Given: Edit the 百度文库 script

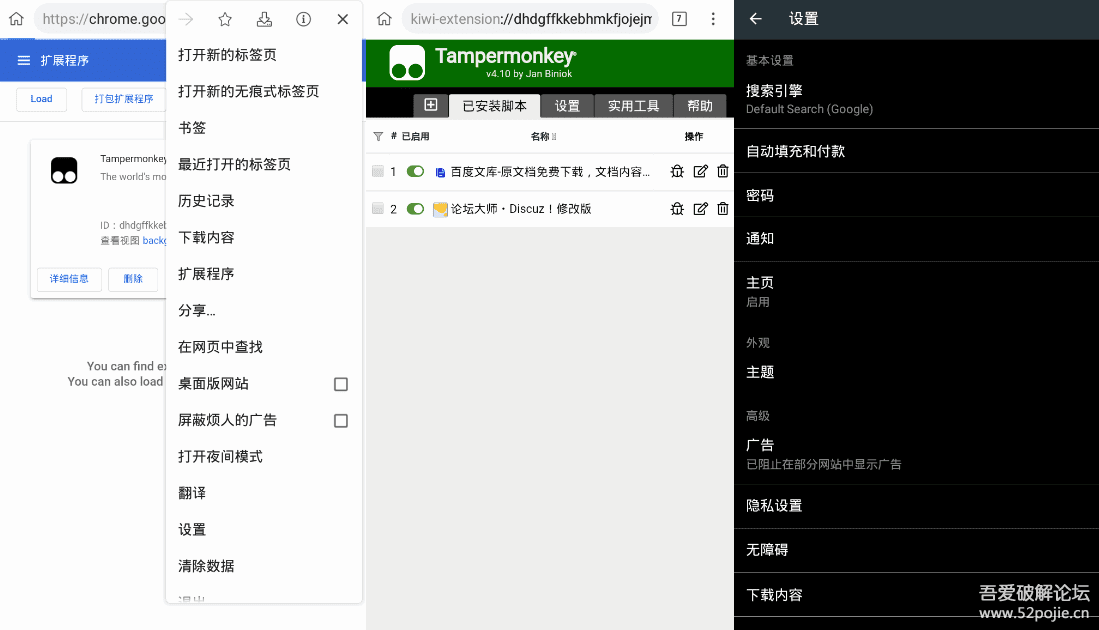Looking at the screenshot, I should [x=700, y=171].
